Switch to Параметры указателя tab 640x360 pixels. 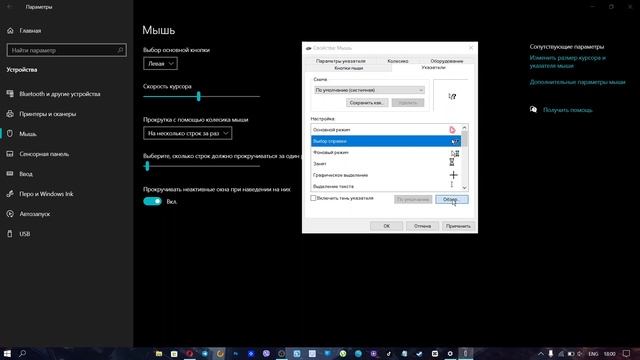click(x=340, y=61)
